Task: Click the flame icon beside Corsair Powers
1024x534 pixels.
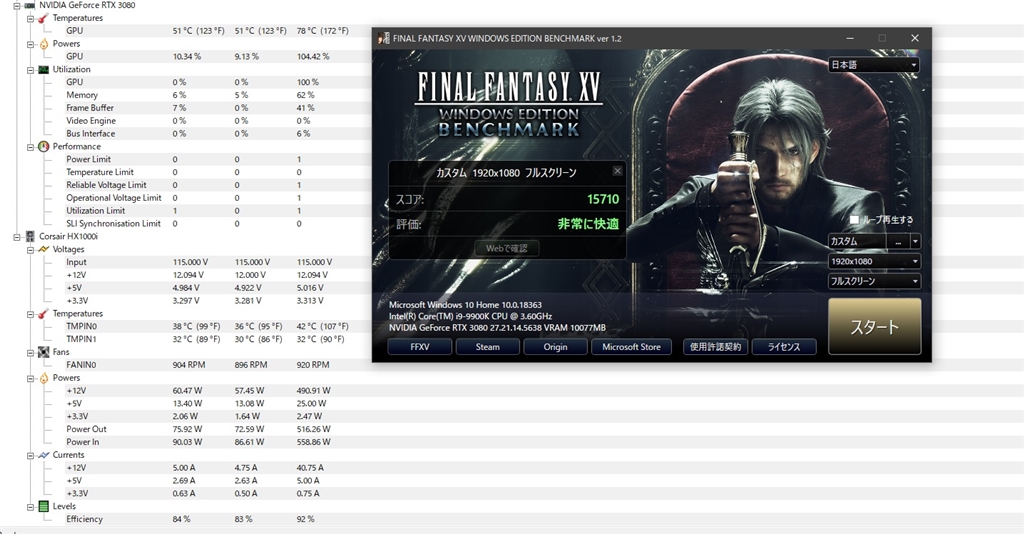Action: click(x=44, y=378)
